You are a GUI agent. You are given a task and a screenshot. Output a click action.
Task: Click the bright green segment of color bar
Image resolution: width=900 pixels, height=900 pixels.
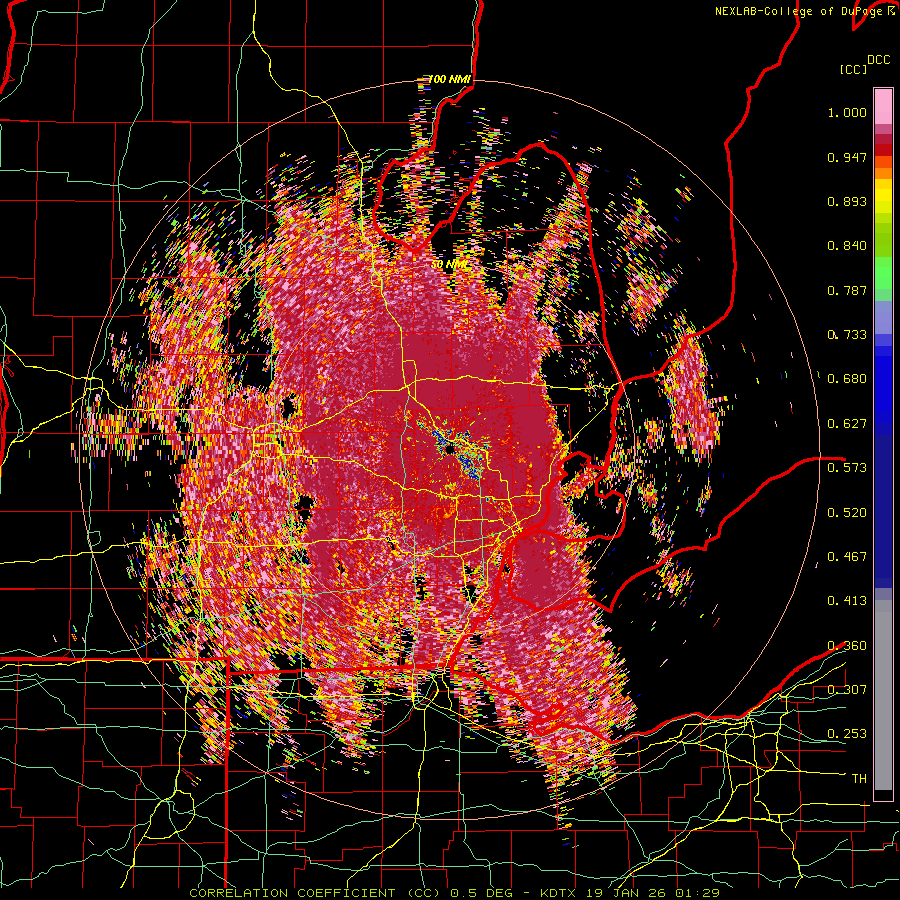[x=883, y=273]
